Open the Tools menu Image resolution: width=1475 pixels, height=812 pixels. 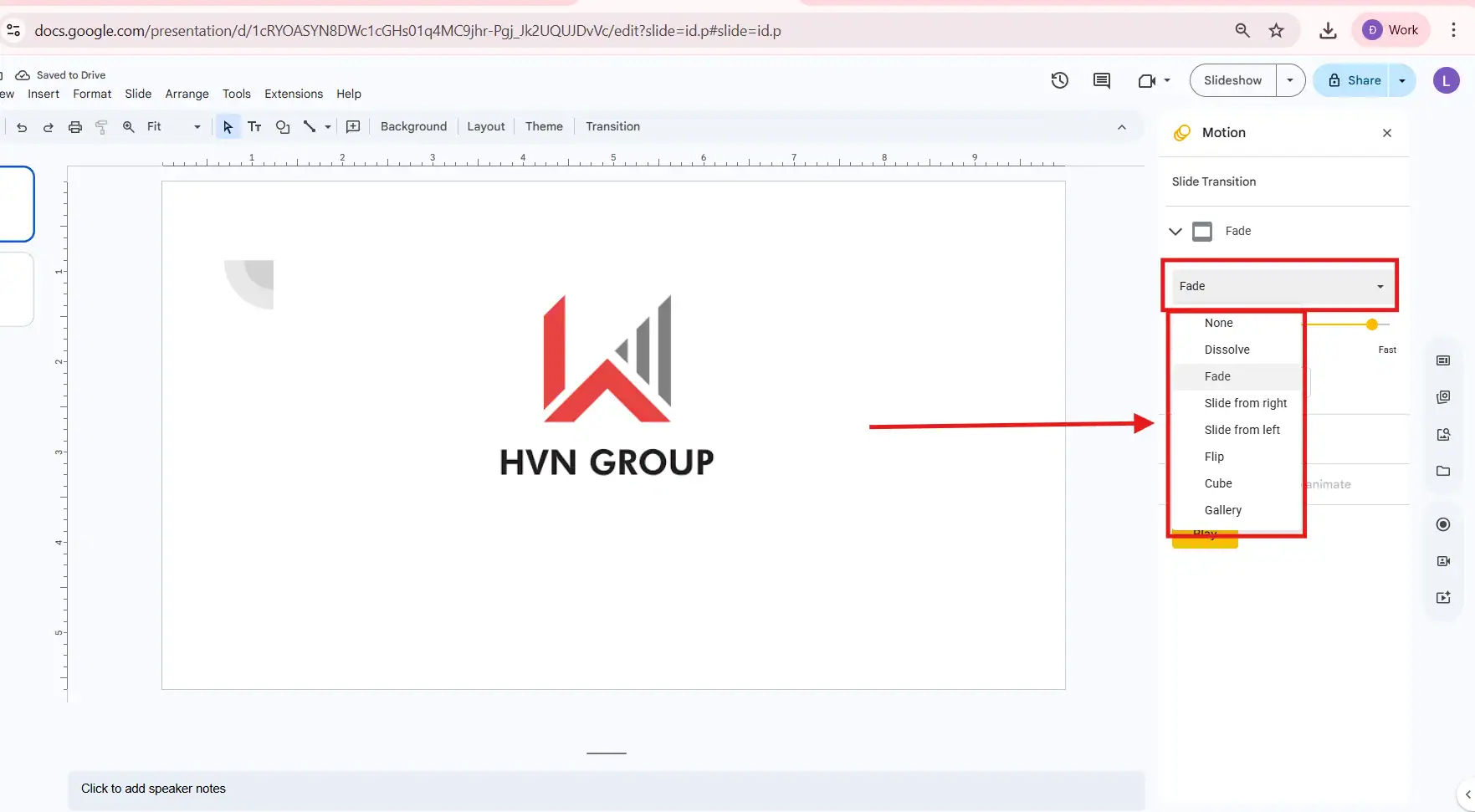pyautogui.click(x=237, y=94)
